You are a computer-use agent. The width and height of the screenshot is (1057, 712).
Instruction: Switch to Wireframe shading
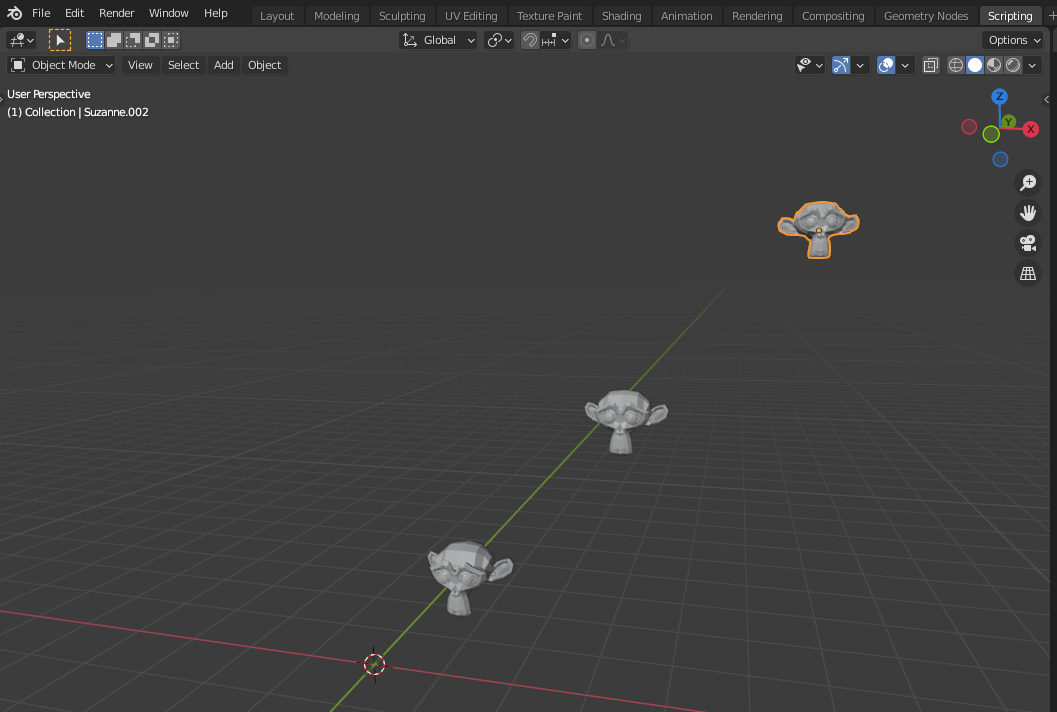[956, 65]
